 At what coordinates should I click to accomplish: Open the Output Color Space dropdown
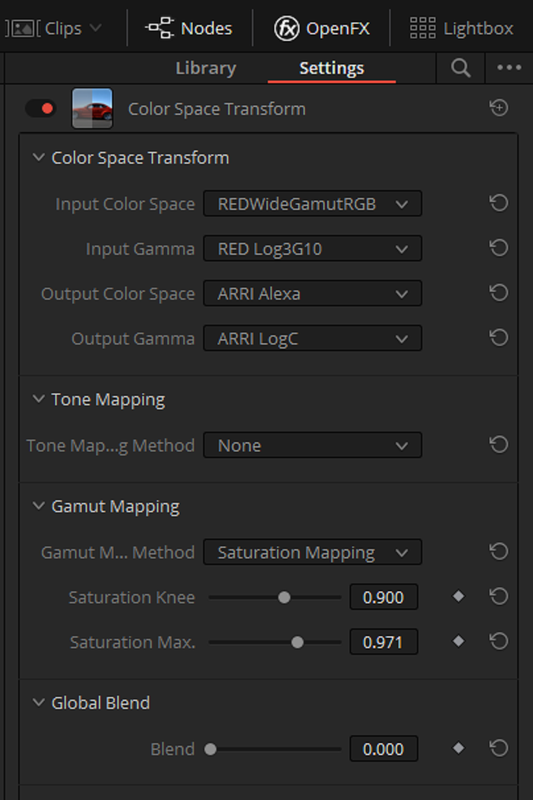[x=312, y=293]
